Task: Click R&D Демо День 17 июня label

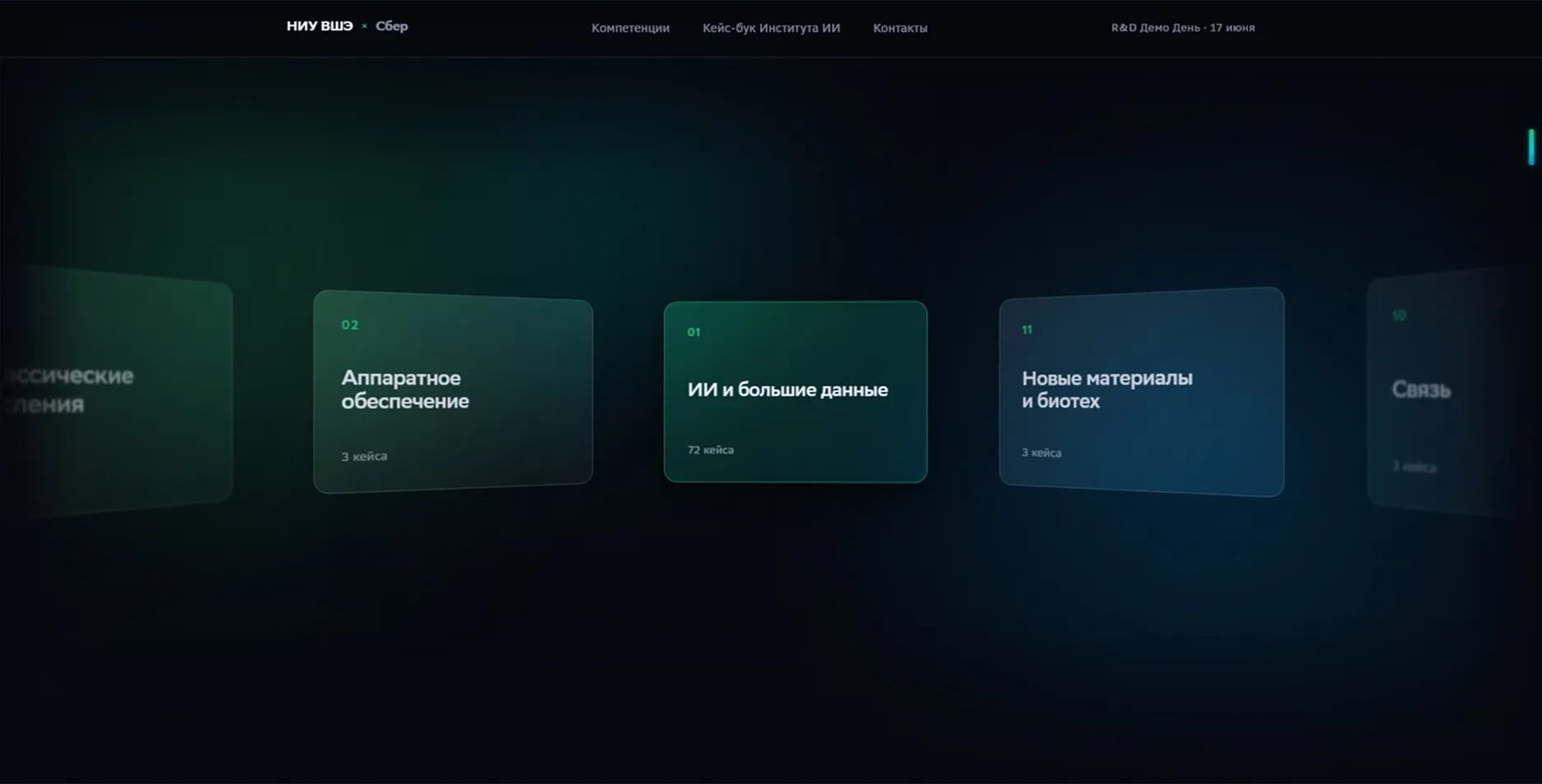Action: [1183, 27]
